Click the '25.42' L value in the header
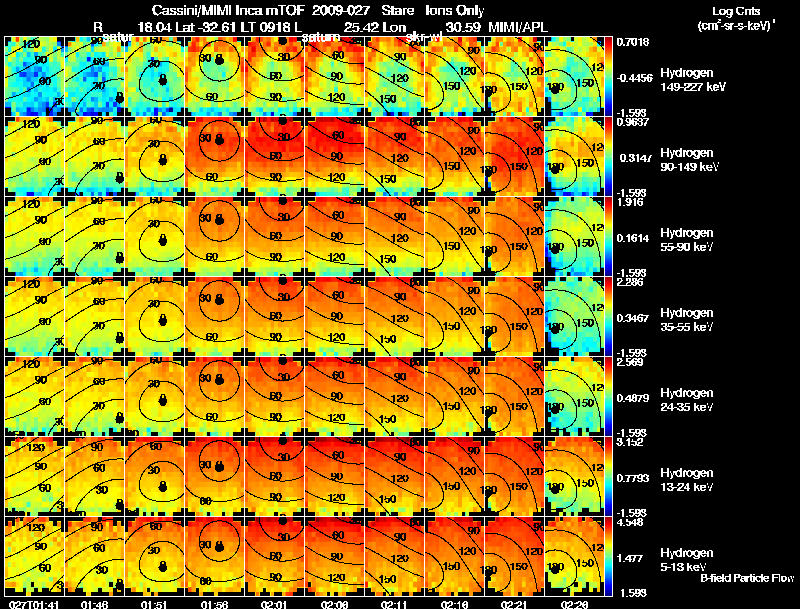The height and width of the screenshot is (609, 800). tap(361, 27)
